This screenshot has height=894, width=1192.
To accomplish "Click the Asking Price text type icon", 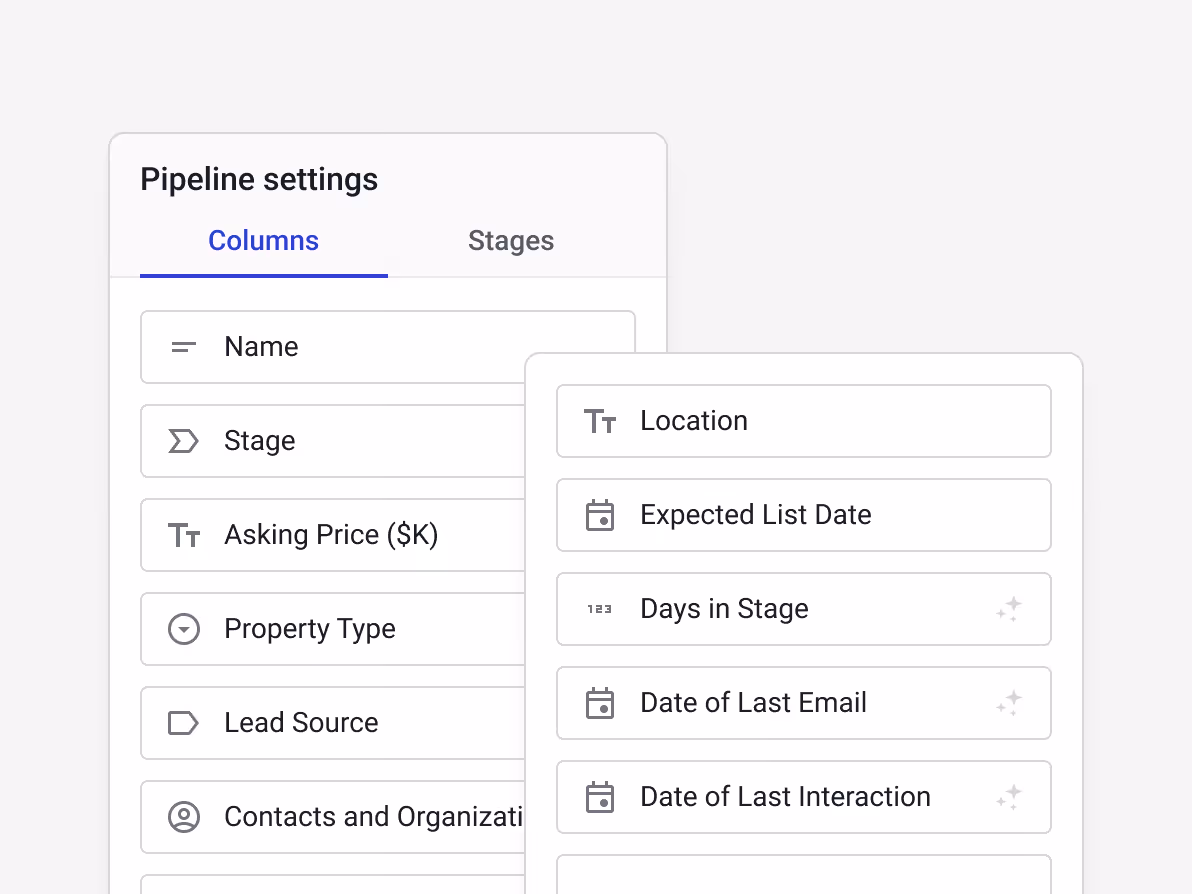I will click(184, 535).
